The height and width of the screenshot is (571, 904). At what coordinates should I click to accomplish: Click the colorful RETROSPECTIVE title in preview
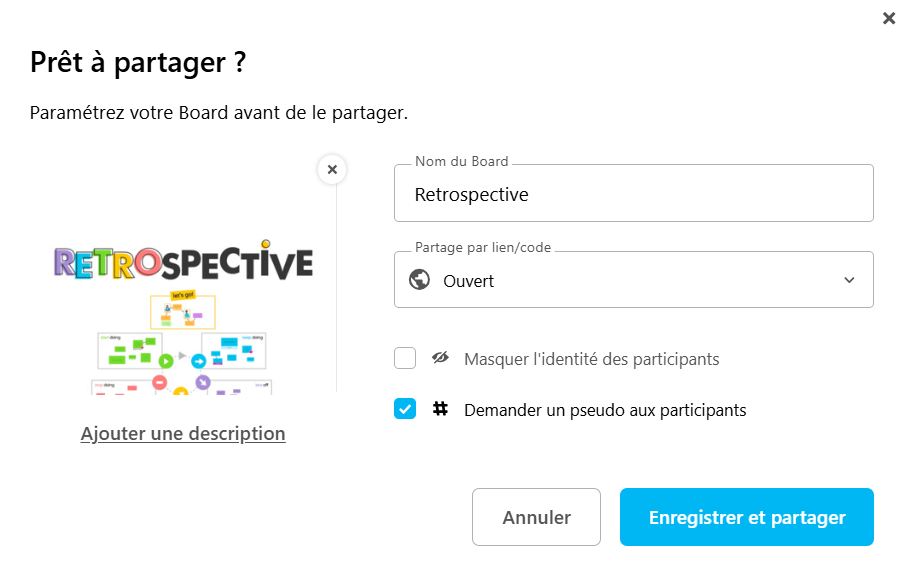183,262
